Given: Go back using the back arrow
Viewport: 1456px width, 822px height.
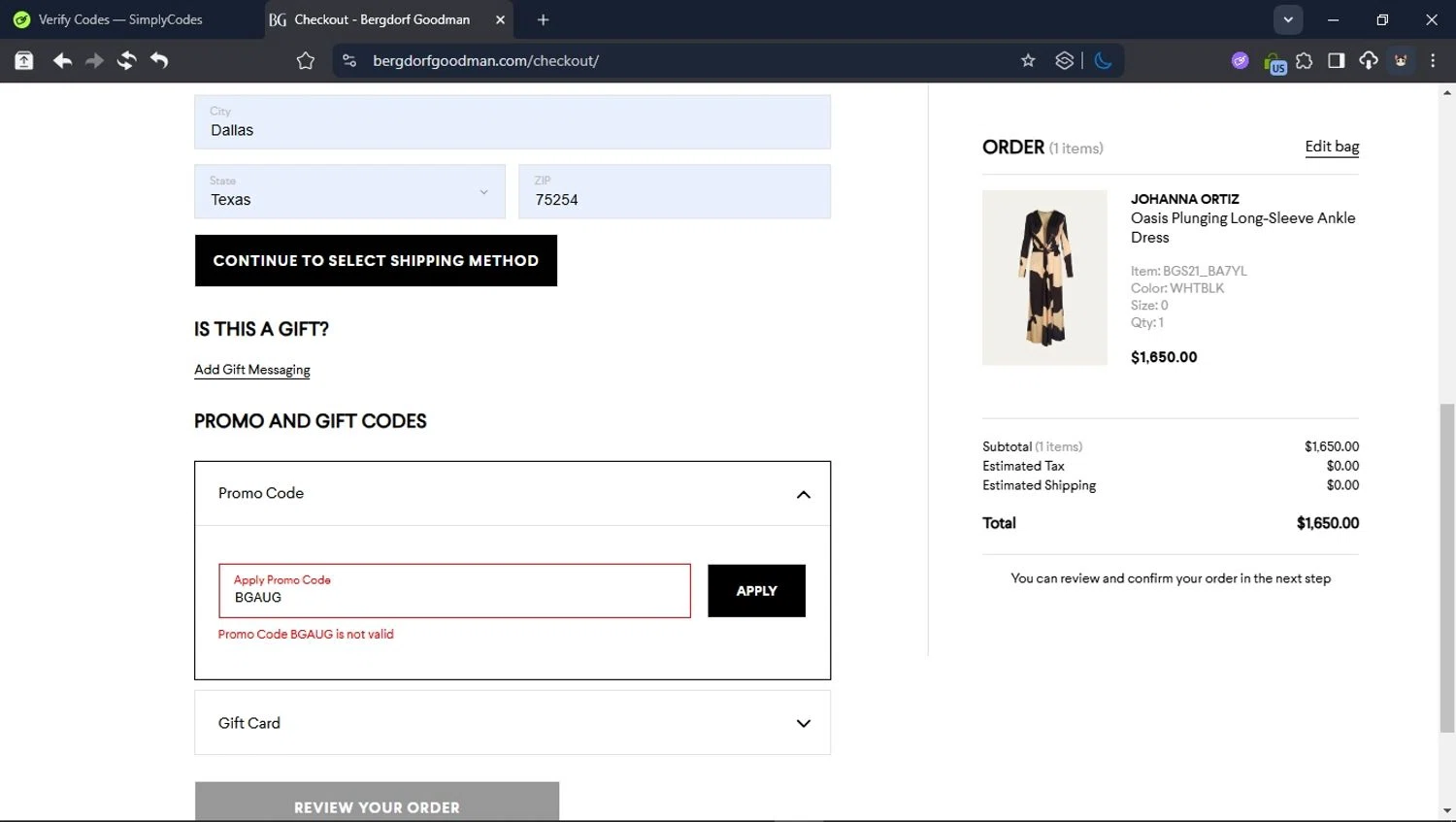Looking at the screenshot, I should [x=62, y=60].
